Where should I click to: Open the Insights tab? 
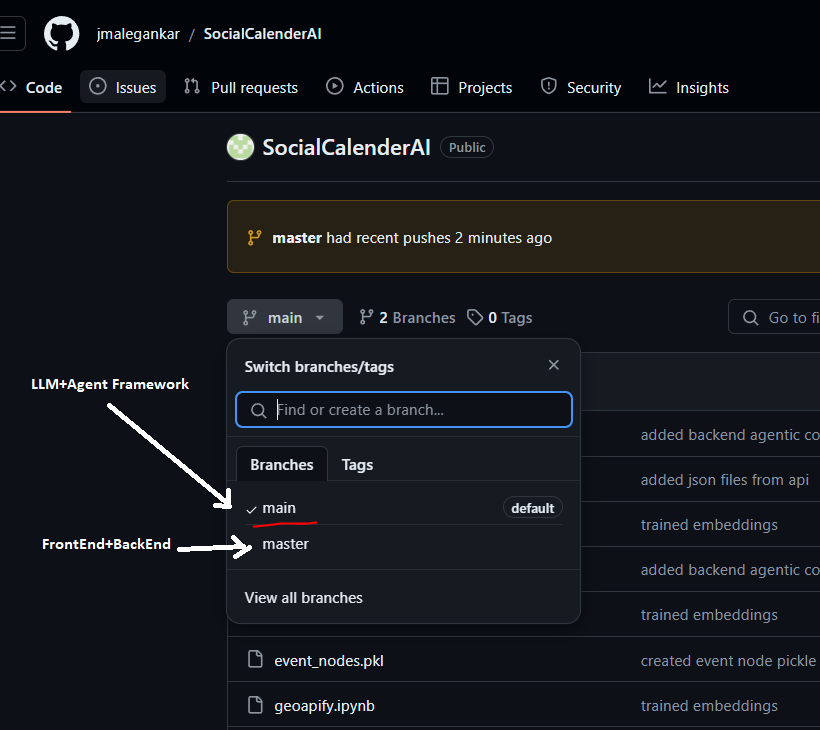click(x=689, y=87)
